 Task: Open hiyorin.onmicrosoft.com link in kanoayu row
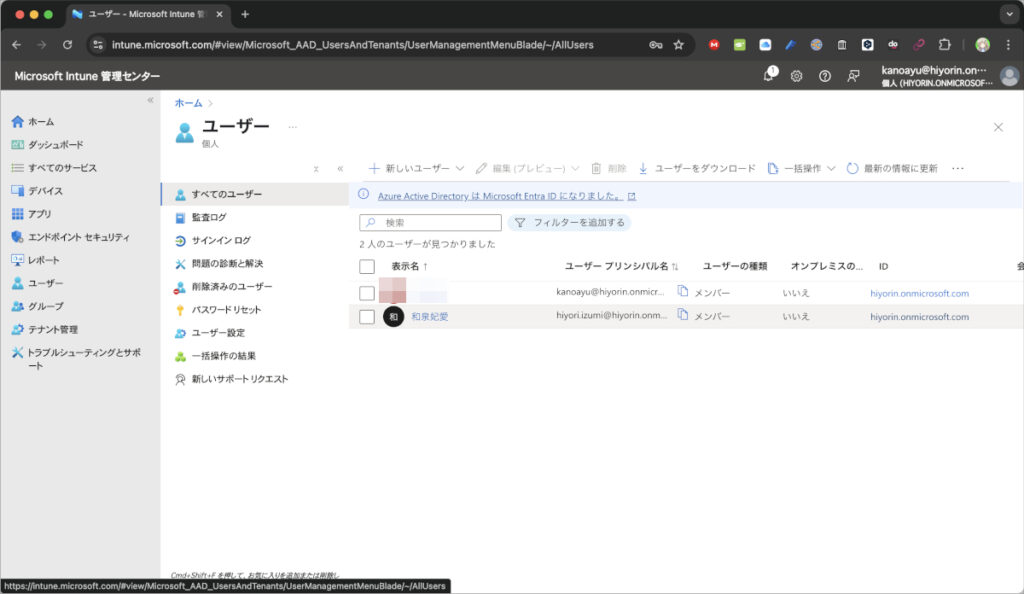point(920,294)
